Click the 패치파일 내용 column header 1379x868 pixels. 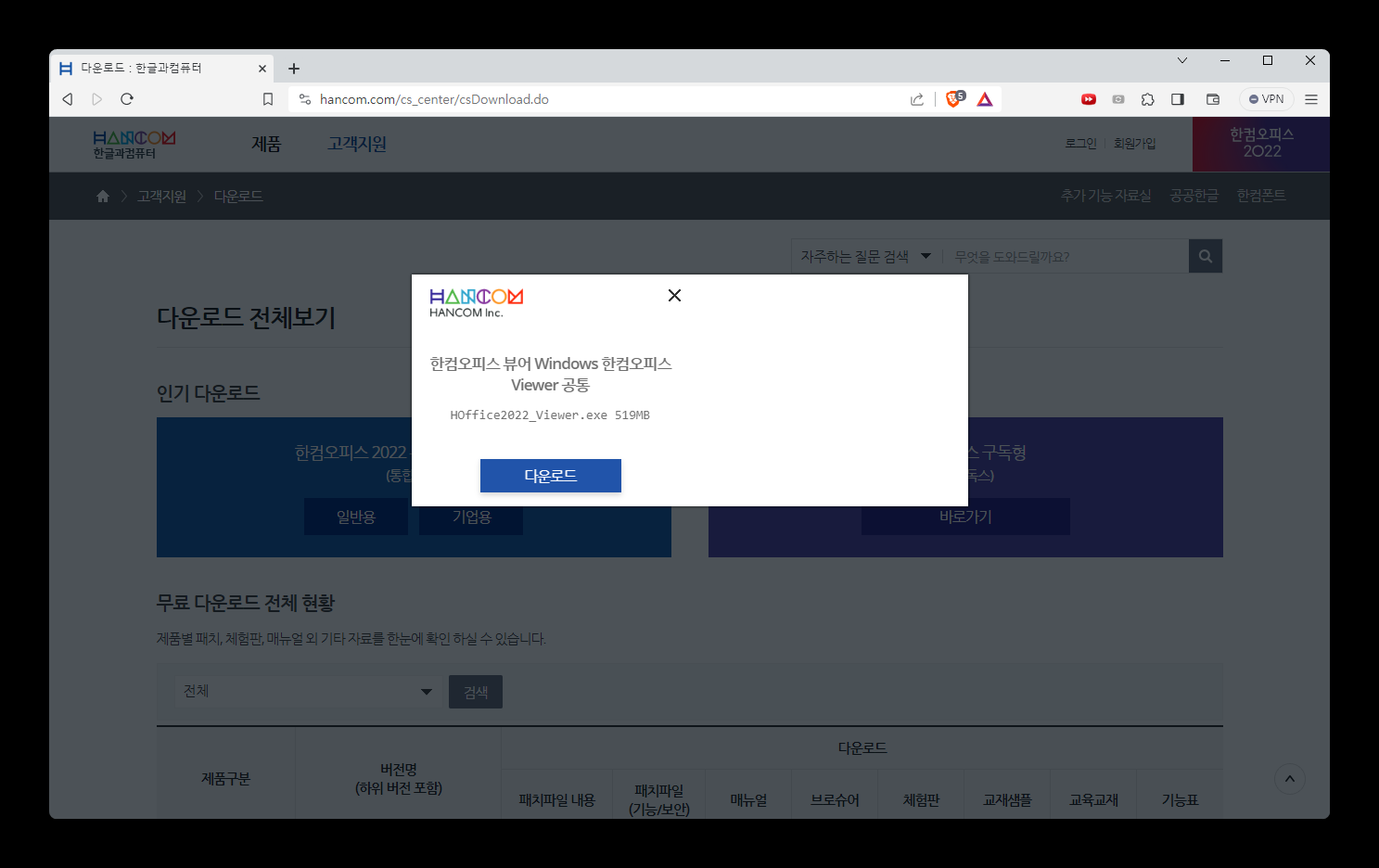tap(556, 799)
